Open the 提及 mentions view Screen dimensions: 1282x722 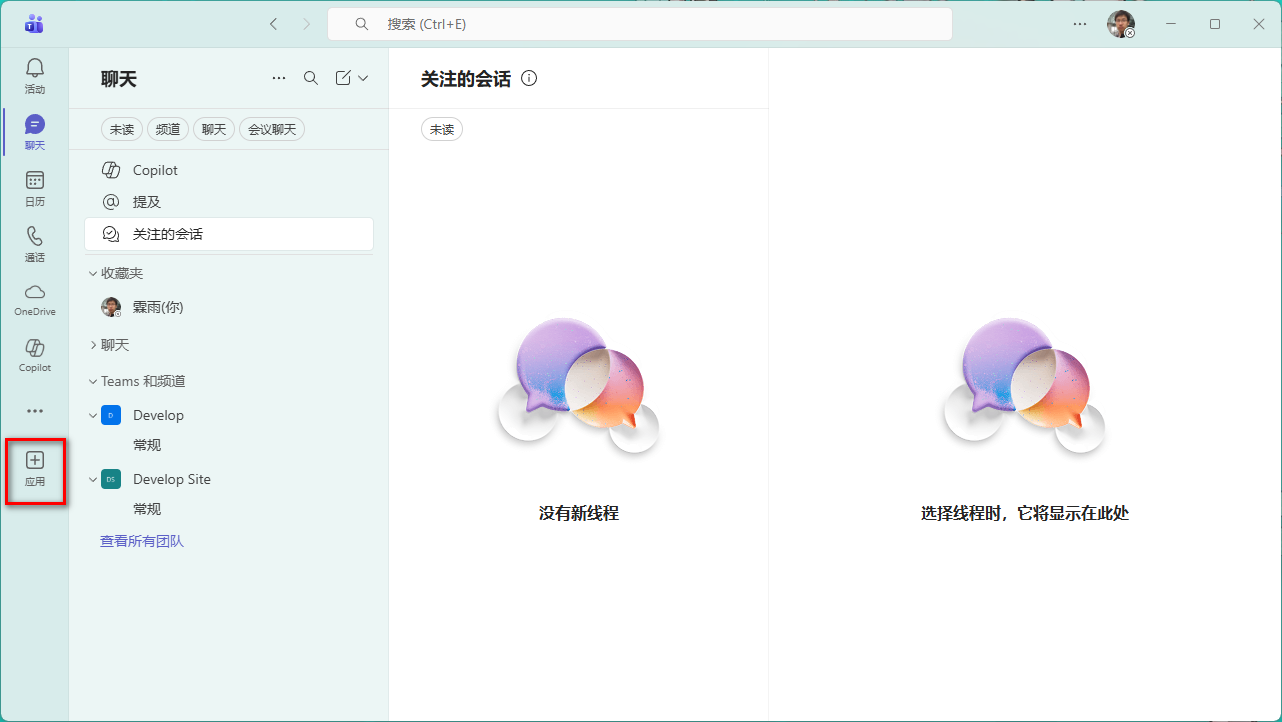point(229,202)
